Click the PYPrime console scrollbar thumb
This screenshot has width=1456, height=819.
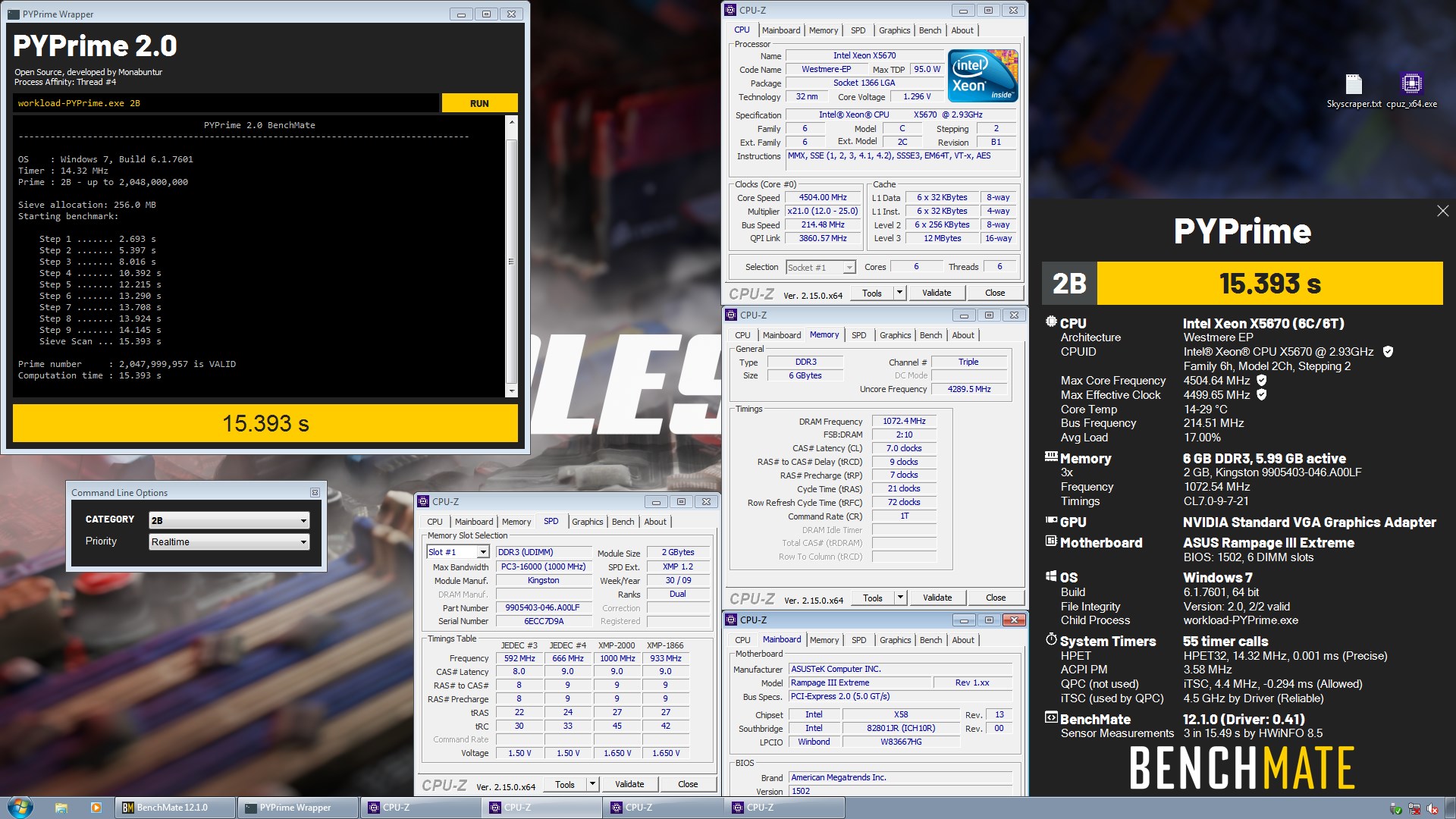point(512,262)
